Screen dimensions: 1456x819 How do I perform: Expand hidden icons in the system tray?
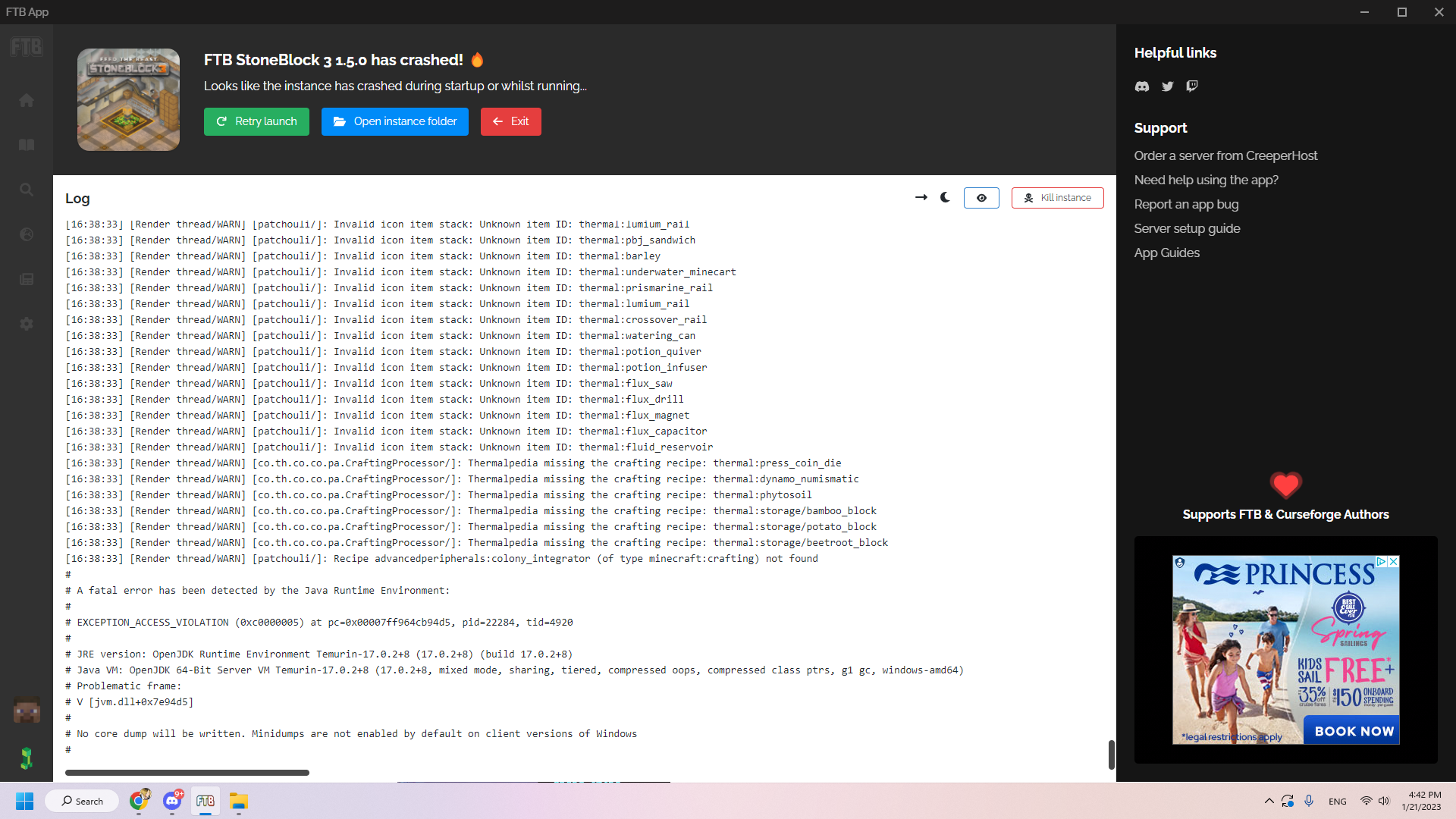tap(1269, 801)
